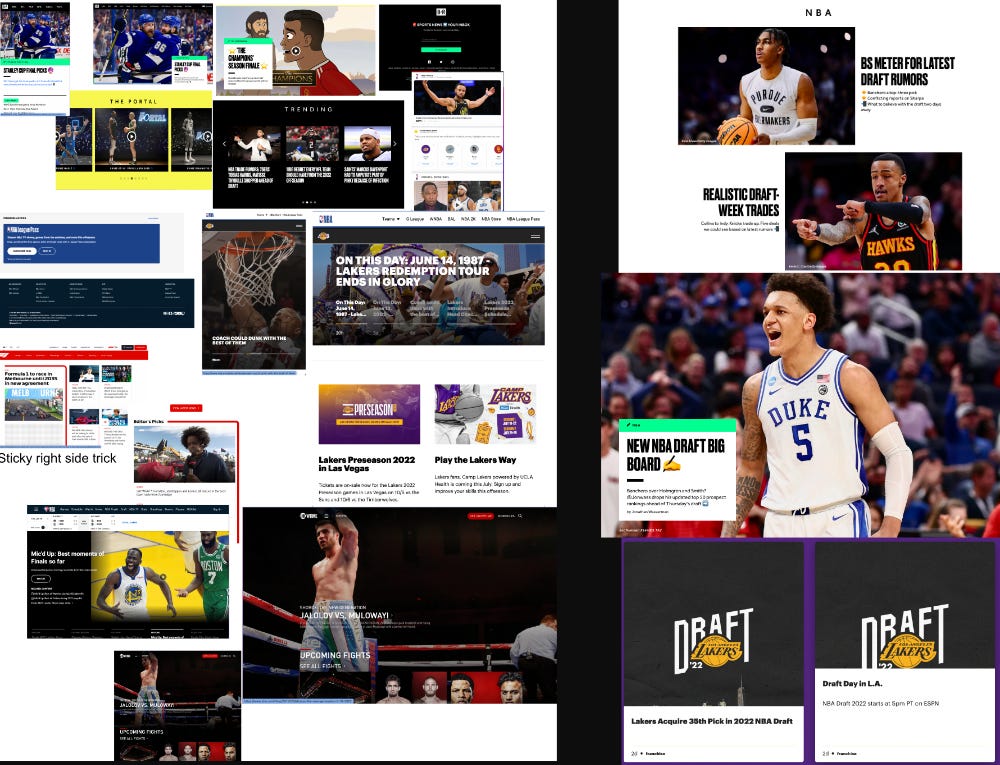Click 'Play the Lakers Way' title
This screenshot has height=765, width=1000.
coord(475,460)
